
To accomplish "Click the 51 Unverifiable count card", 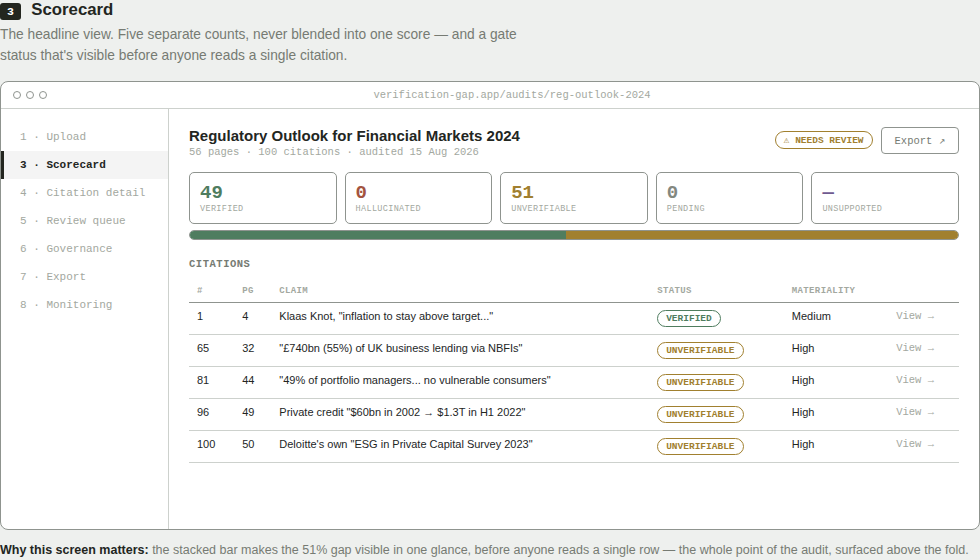I will point(574,198).
